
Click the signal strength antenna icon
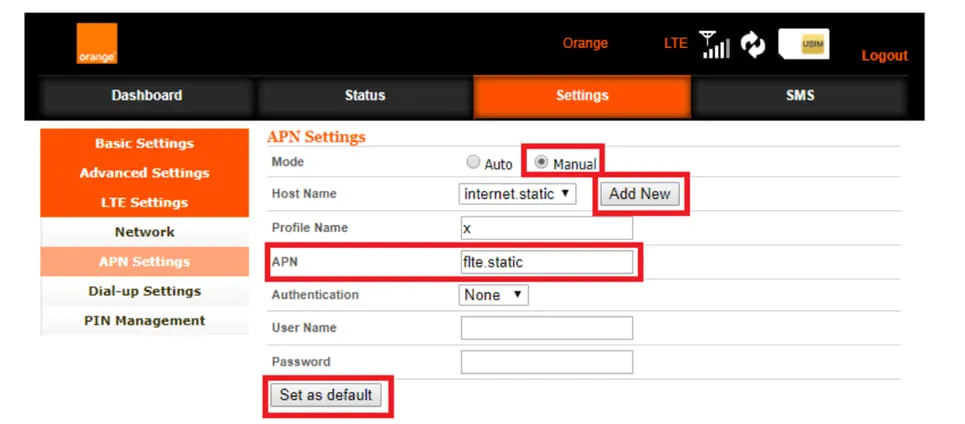coord(715,45)
